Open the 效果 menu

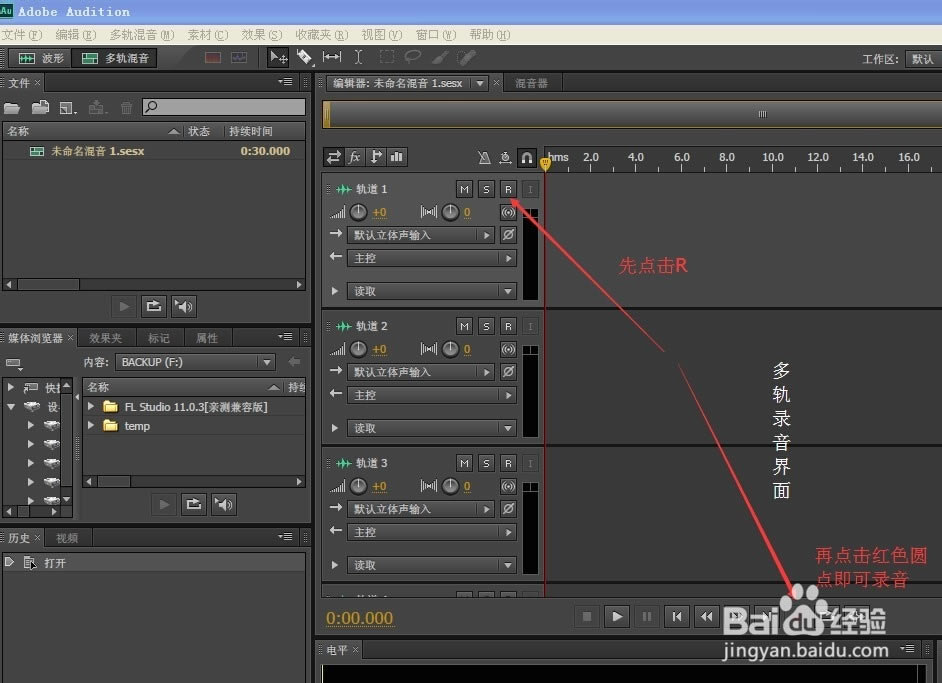(261, 34)
